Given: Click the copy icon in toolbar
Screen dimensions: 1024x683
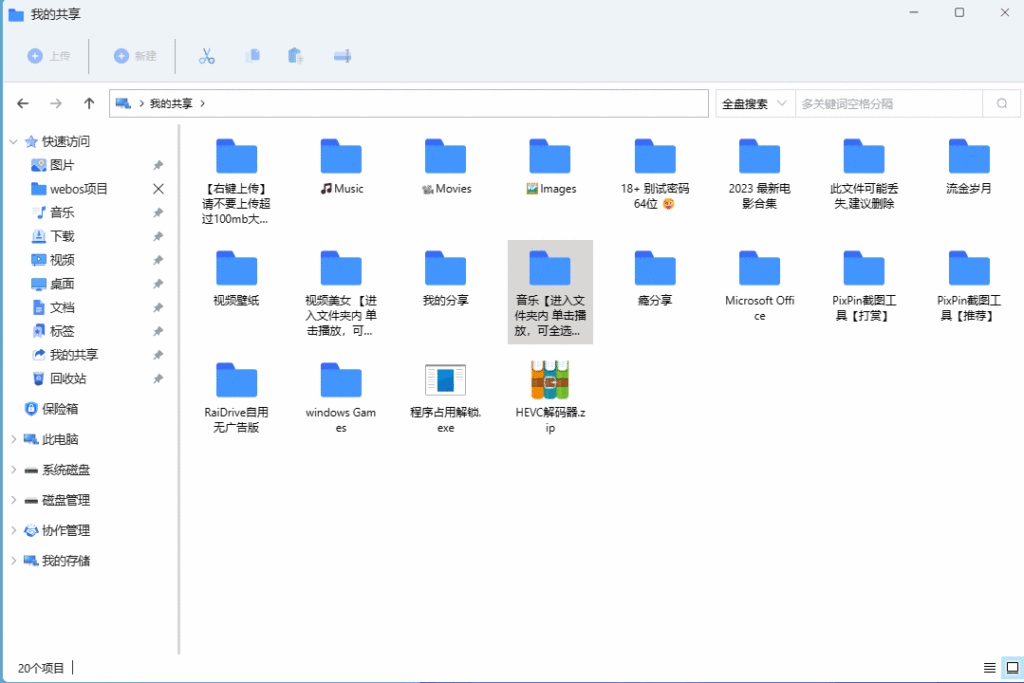Looking at the screenshot, I should 252,56.
